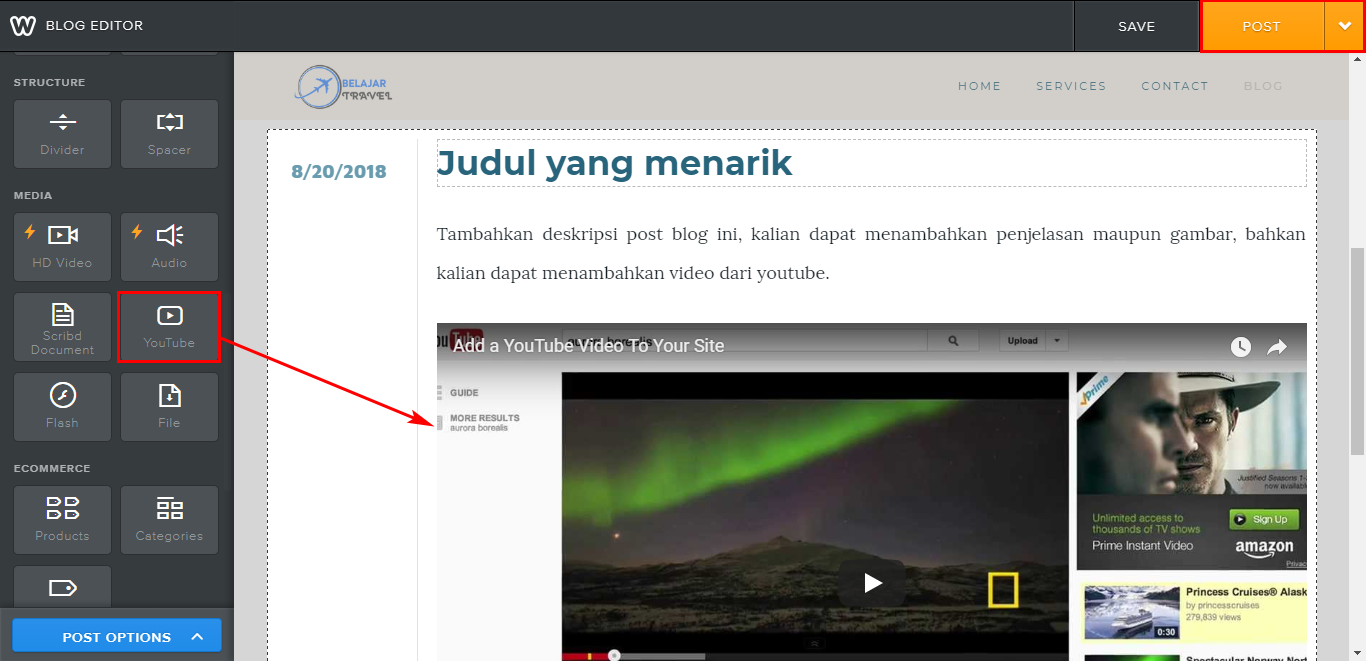1366x661 pixels.
Task: Open the Upload dropdown arrow in video
Action: coord(1058,341)
